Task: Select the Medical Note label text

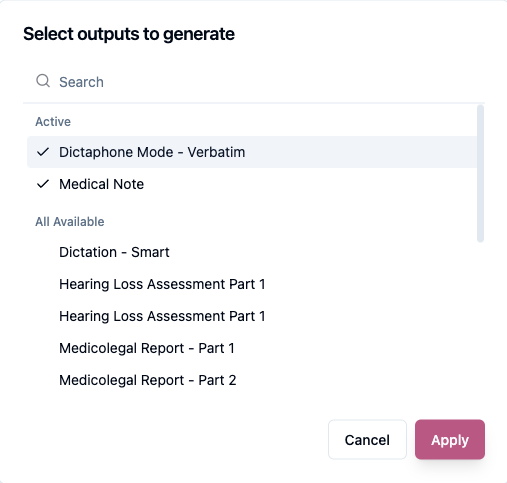Action: click(101, 184)
